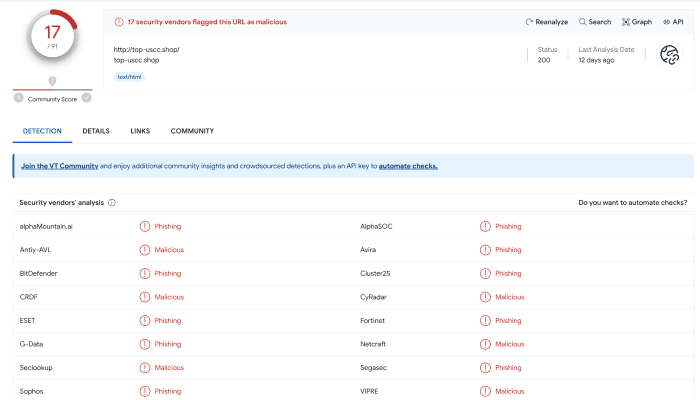Click the CyRadar vendor name
The image size is (700, 400).
(x=373, y=297)
